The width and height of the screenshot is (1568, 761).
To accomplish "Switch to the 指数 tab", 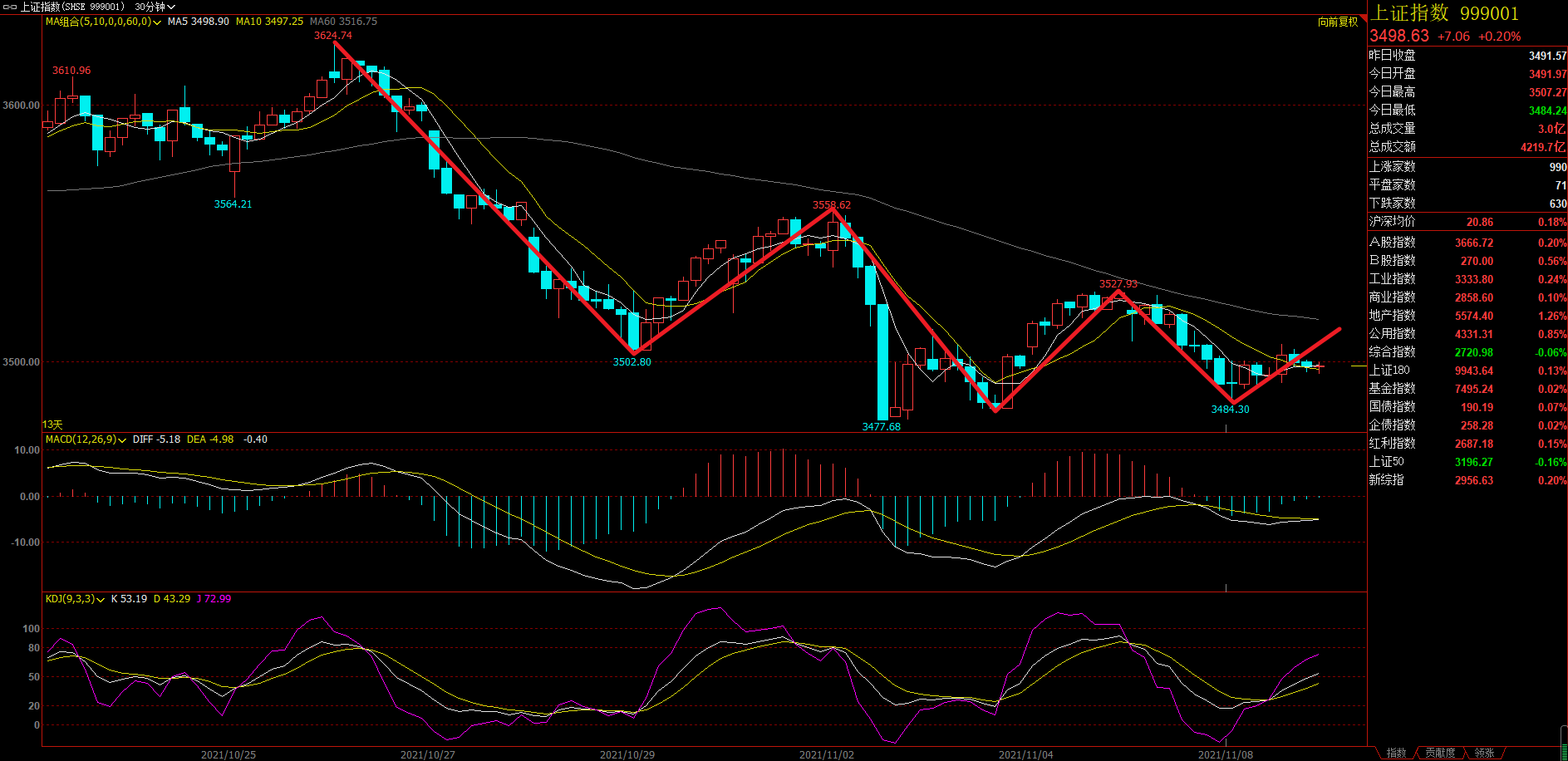I will [1397, 753].
